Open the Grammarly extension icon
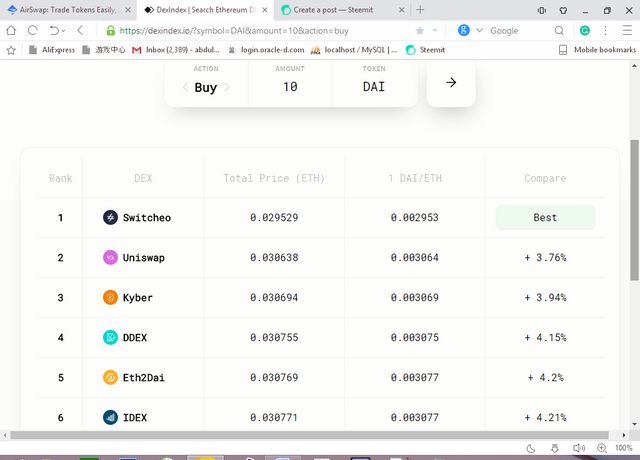 [584, 30]
